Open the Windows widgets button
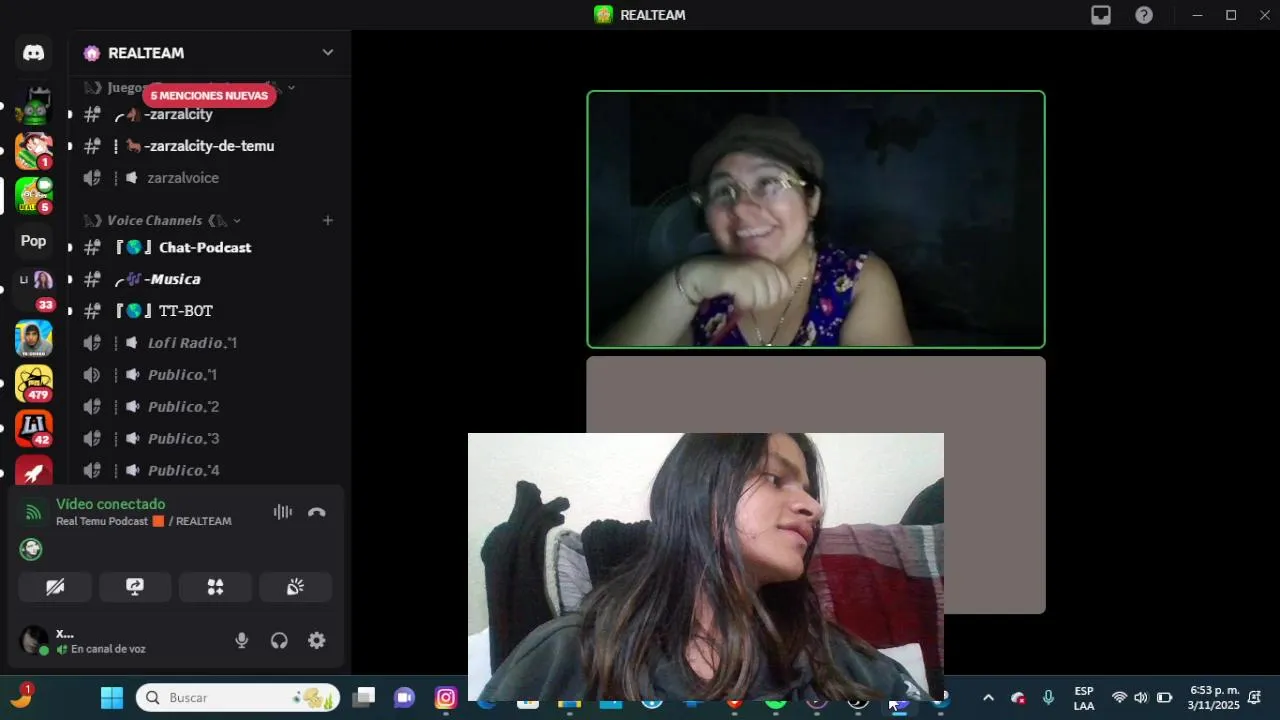The height and width of the screenshot is (720, 1280). click(21, 697)
